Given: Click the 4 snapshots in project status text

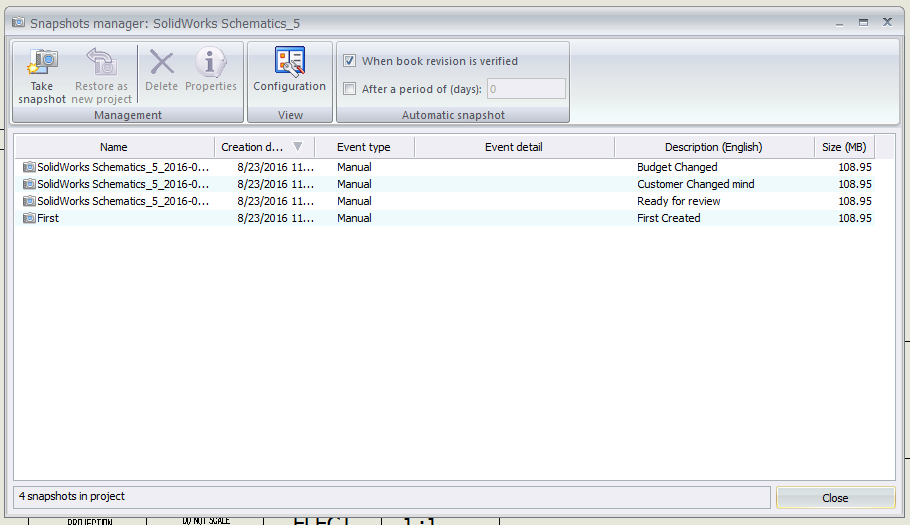Looking at the screenshot, I should click(72, 497).
